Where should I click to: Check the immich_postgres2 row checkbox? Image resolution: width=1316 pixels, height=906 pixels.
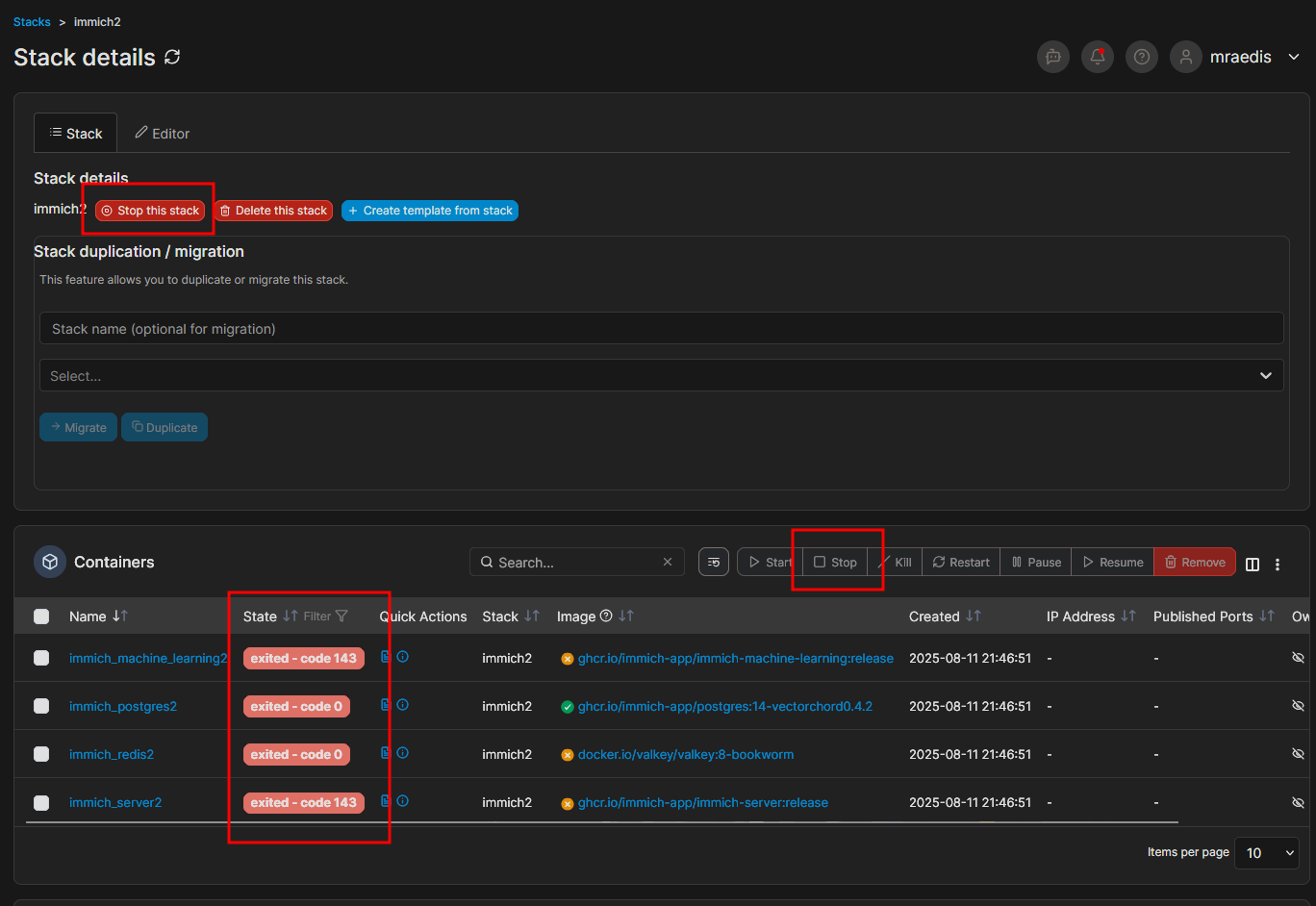pos(41,706)
